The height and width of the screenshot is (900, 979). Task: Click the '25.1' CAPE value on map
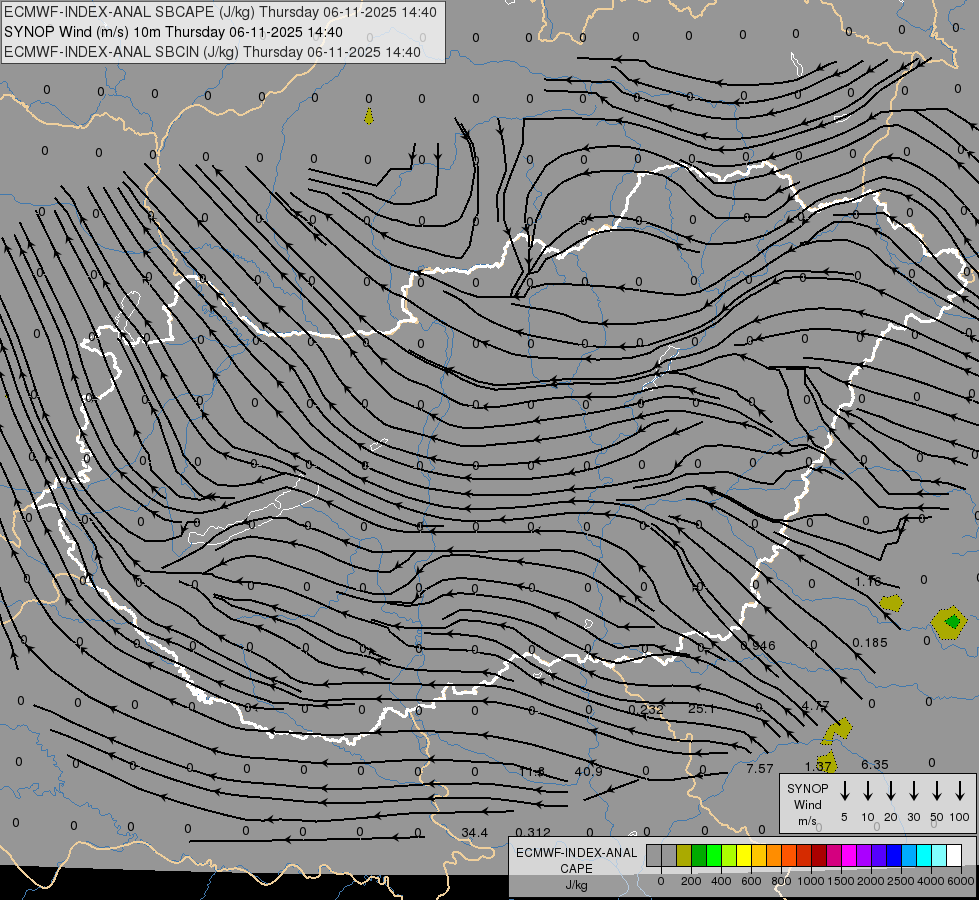(701, 709)
